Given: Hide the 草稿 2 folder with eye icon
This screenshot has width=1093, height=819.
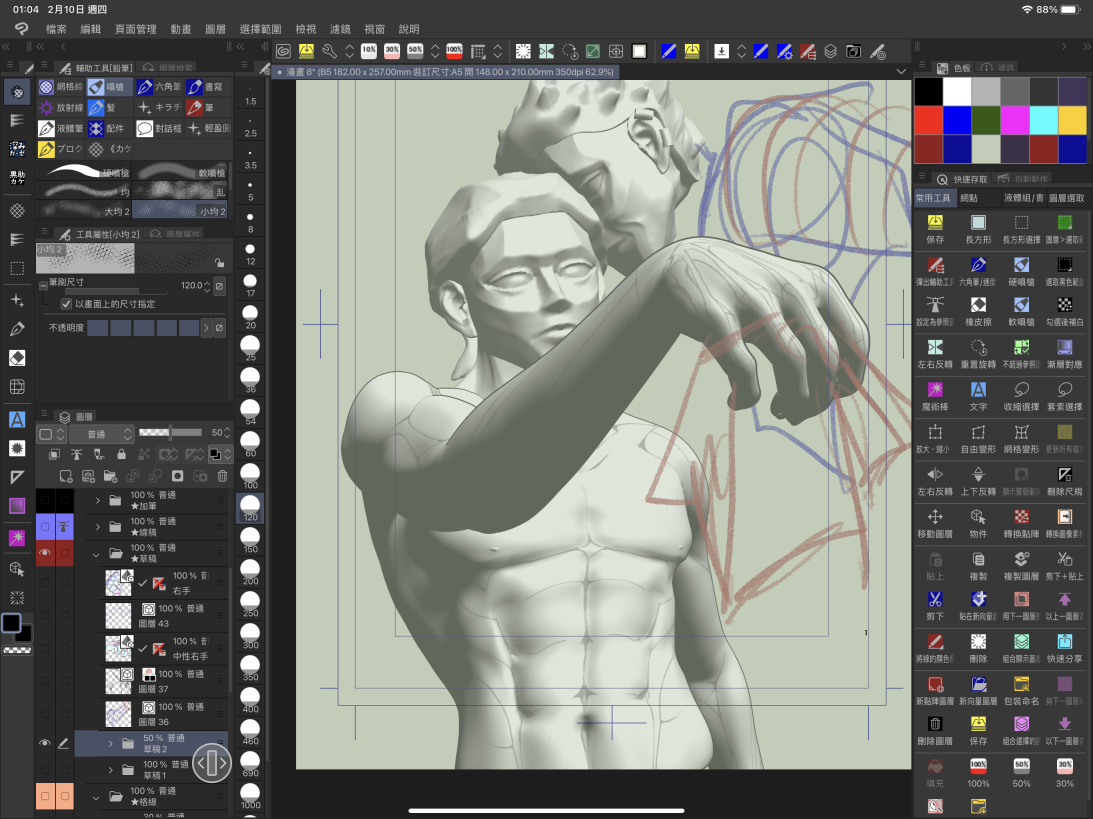Looking at the screenshot, I should click(45, 743).
